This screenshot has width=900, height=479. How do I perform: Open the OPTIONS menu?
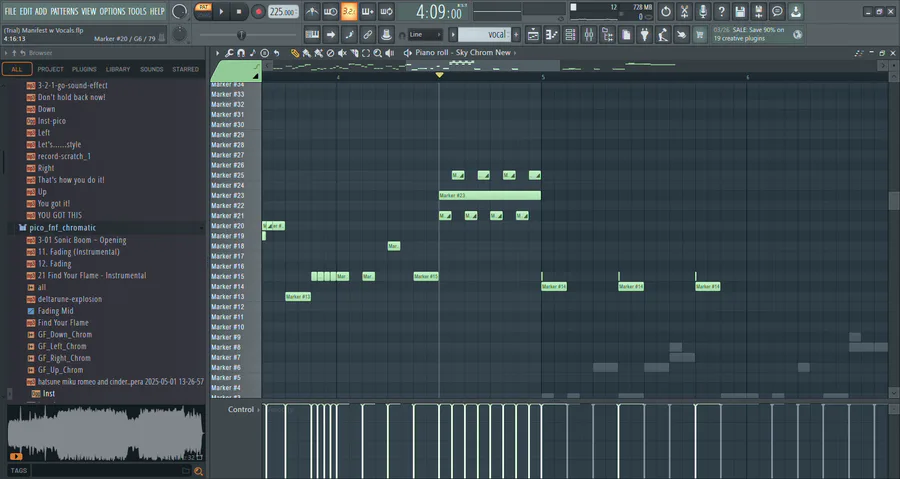[112, 11]
